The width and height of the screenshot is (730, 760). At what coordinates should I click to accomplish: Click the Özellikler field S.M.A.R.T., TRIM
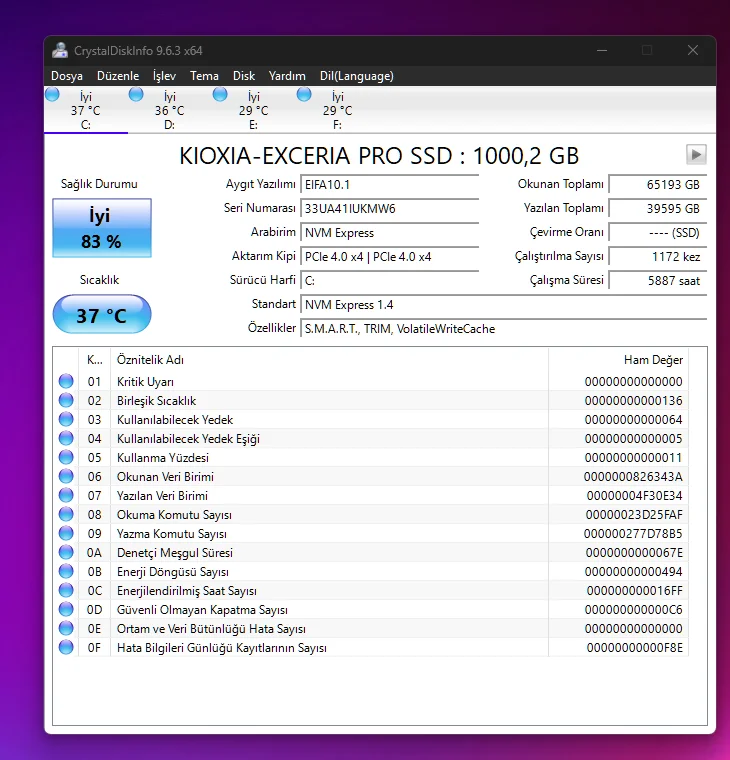(x=503, y=329)
